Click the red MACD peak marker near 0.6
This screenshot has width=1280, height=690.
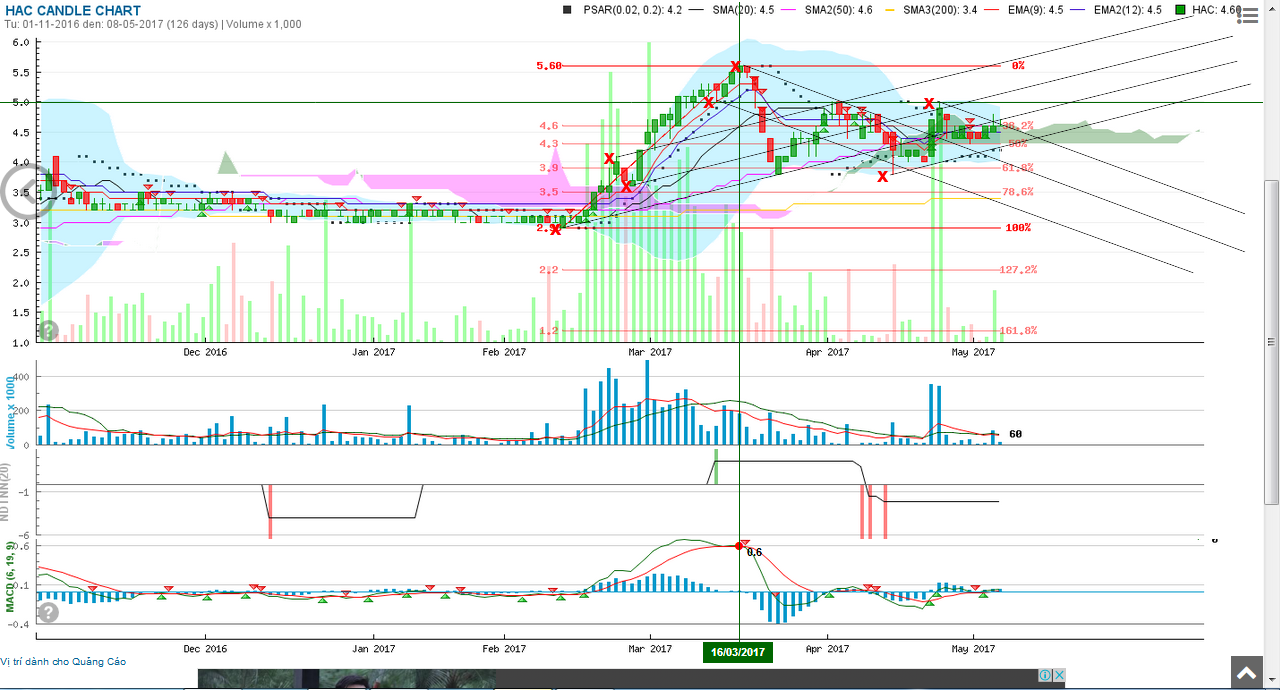(739, 545)
